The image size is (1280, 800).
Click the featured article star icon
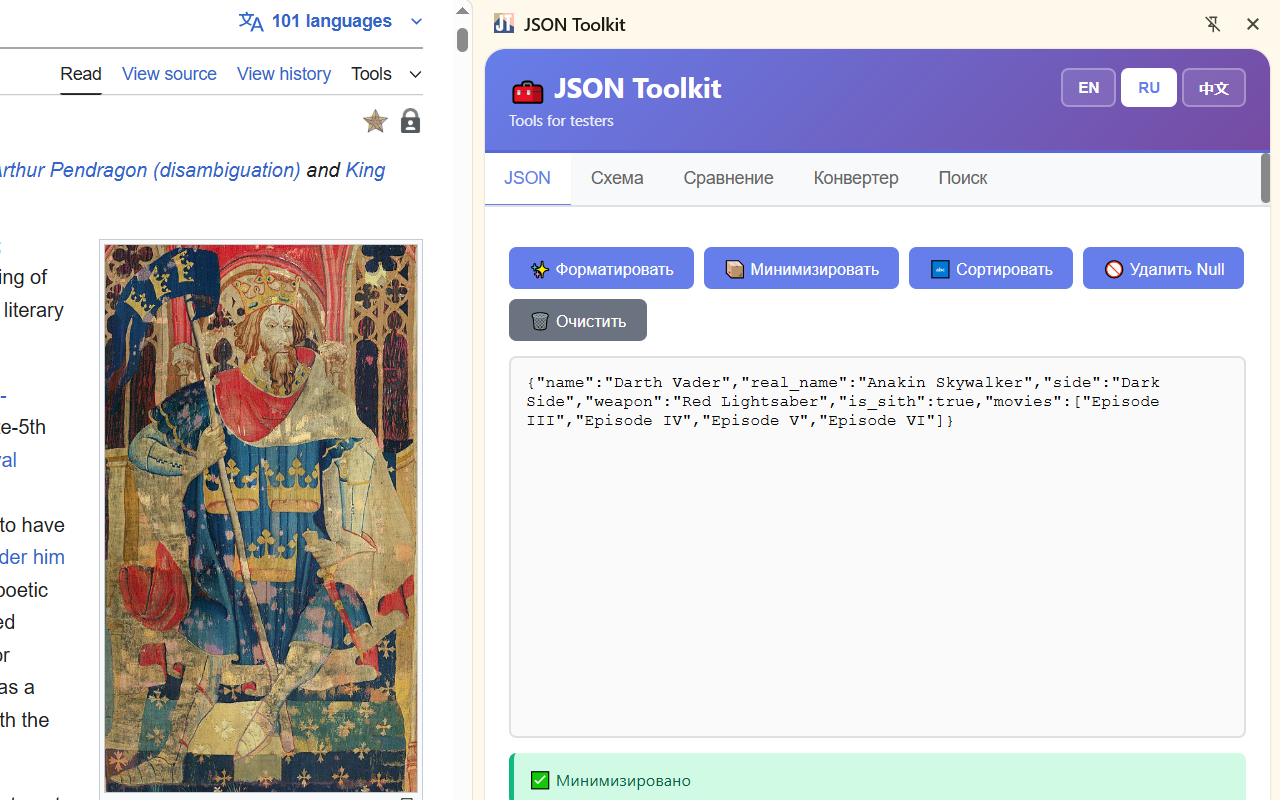375,122
